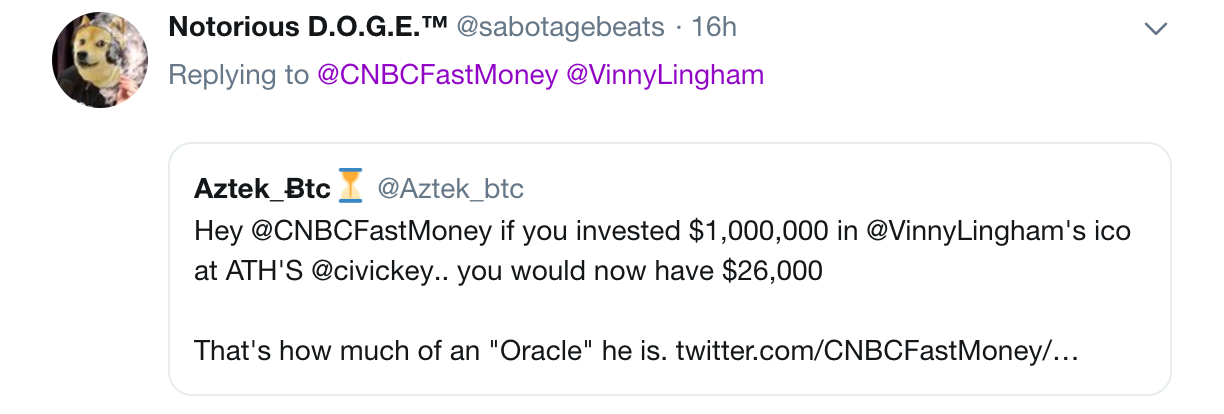Click the @sabotagebeats handle
The width and height of the screenshot is (1224, 414).
point(560,27)
